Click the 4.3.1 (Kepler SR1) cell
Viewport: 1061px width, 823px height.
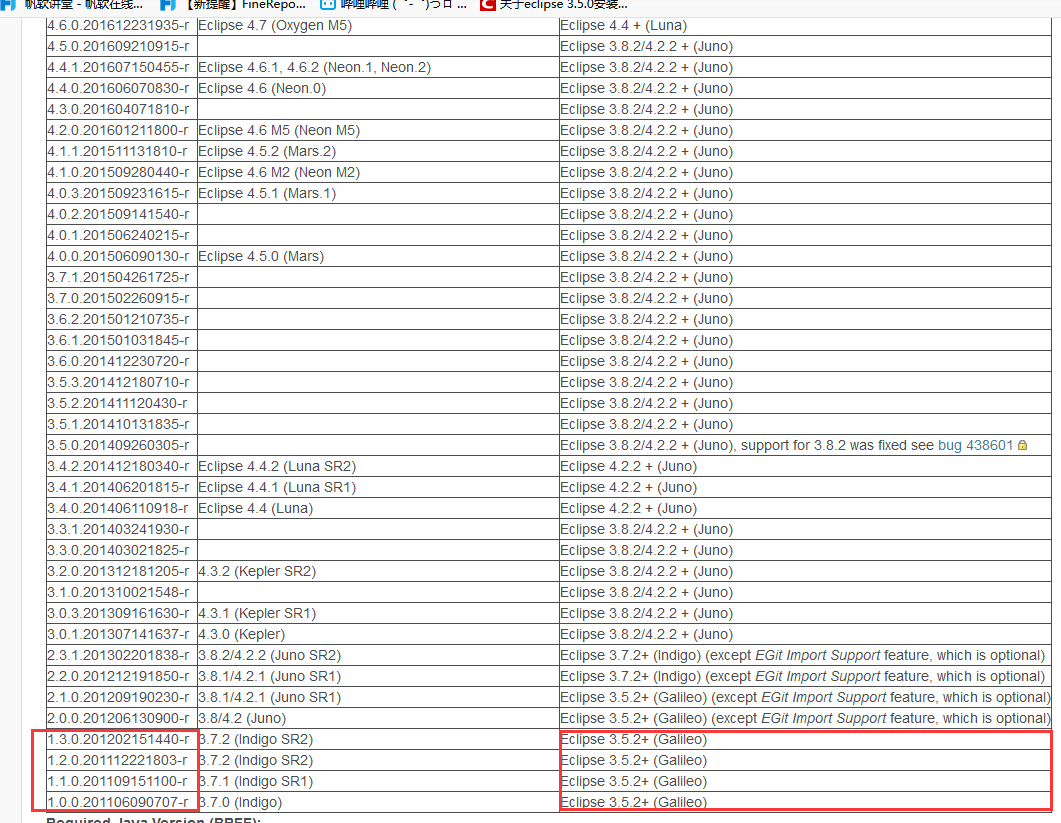[x=378, y=613]
